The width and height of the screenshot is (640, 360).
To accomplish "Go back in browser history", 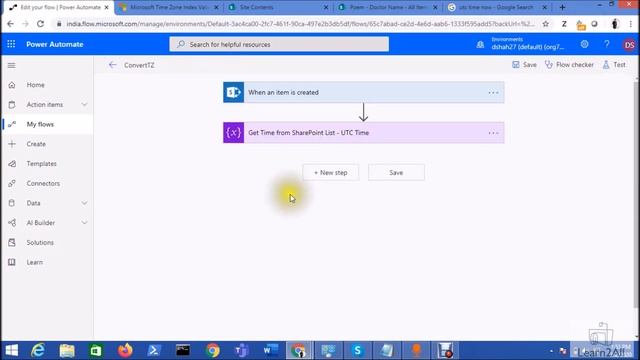I will (10, 24).
